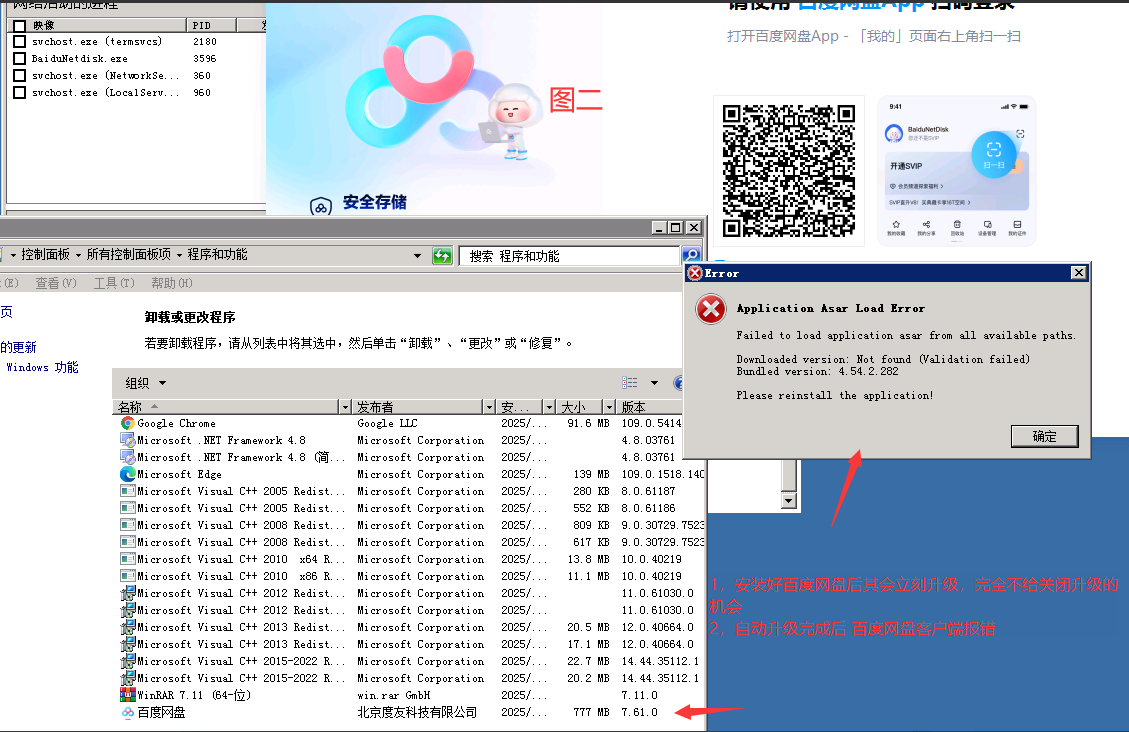Toggle the select-all checkbox in 映像 header
Image resolution: width=1129 pixels, height=732 pixels.
[20, 25]
